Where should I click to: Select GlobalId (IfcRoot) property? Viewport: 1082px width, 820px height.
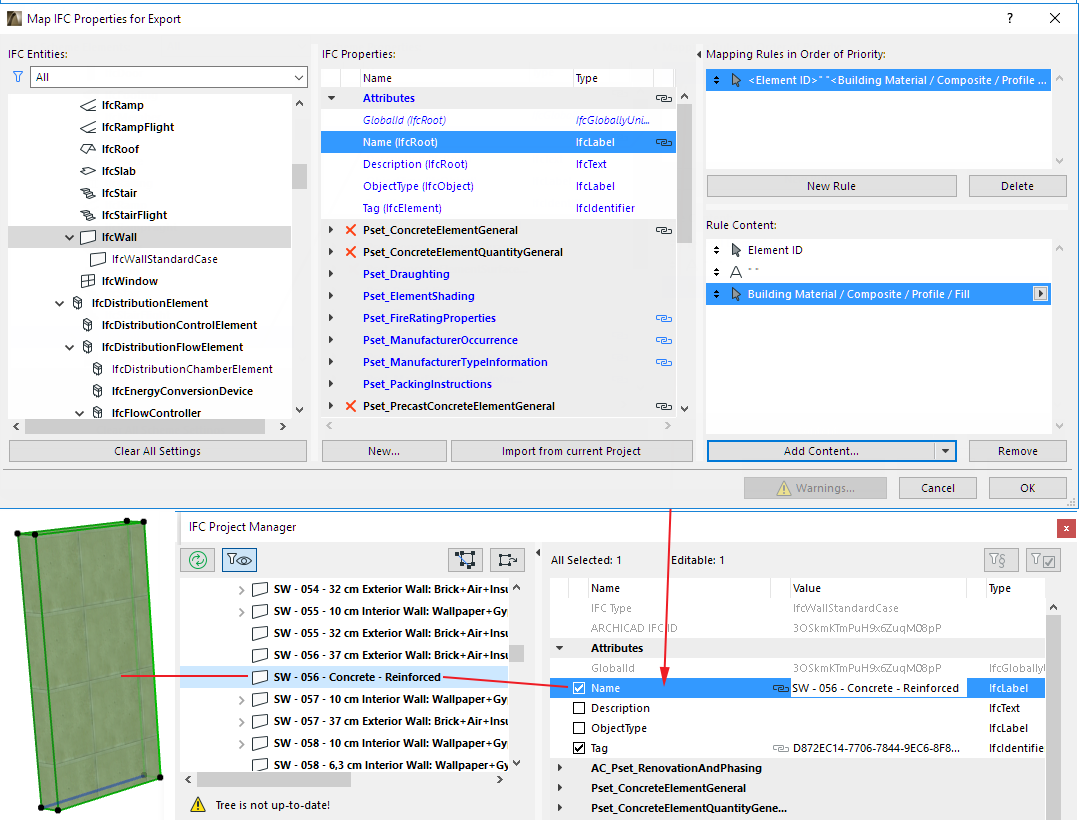click(x=404, y=120)
